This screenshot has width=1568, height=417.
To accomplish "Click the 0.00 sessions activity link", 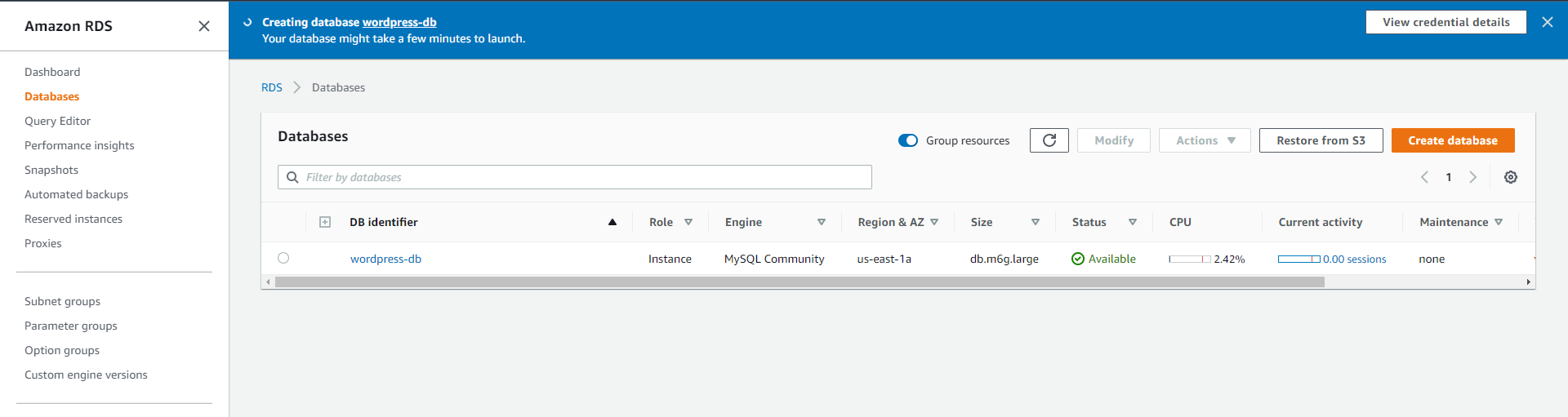I will pyautogui.click(x=1354, y=259).
